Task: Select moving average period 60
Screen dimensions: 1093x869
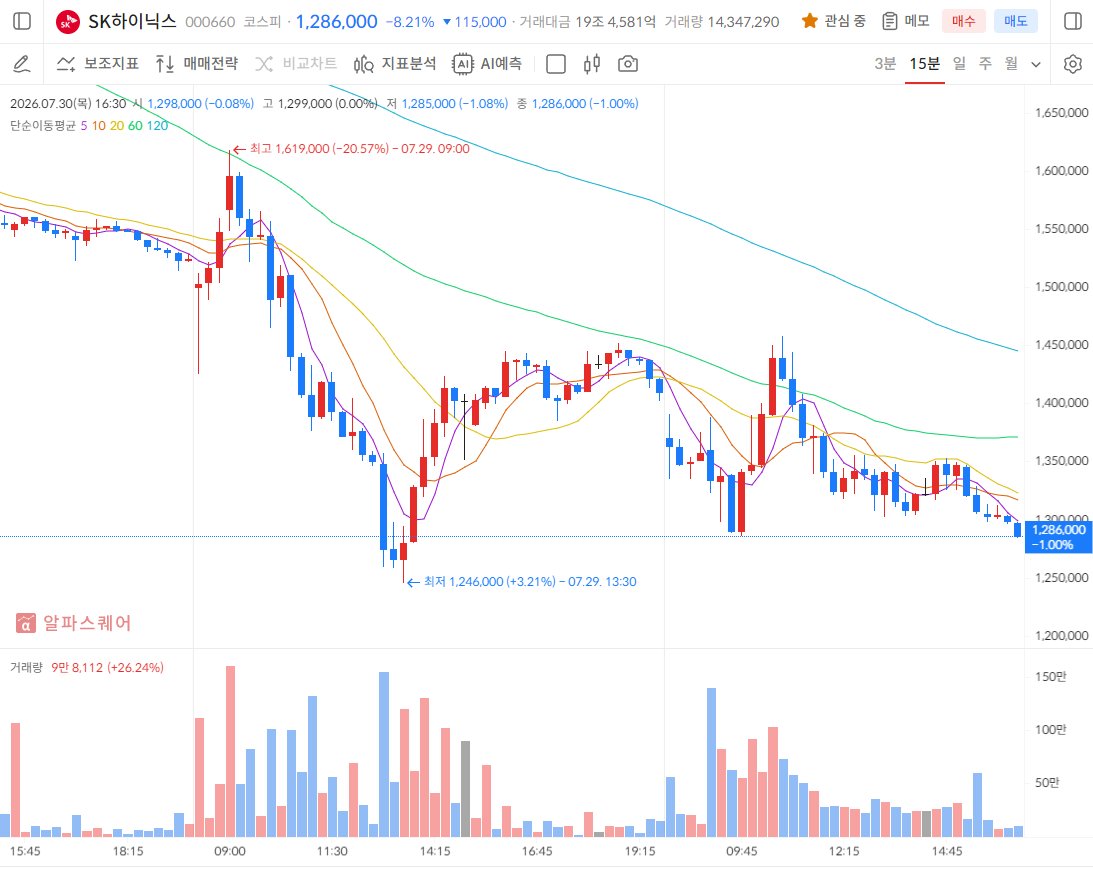Action: click(x=135, y=125)
